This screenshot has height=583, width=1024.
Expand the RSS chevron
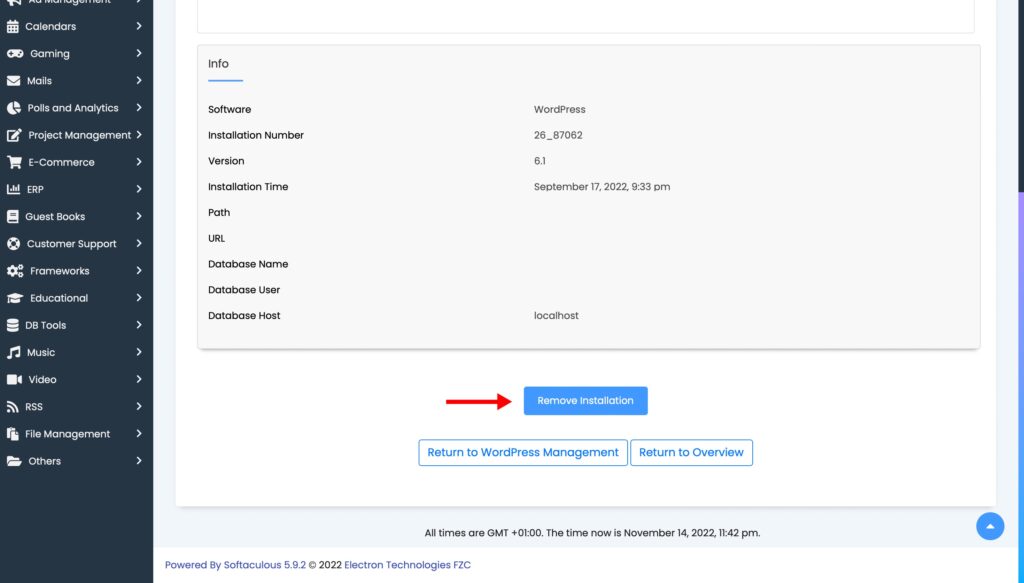click(x=139, y=406)
